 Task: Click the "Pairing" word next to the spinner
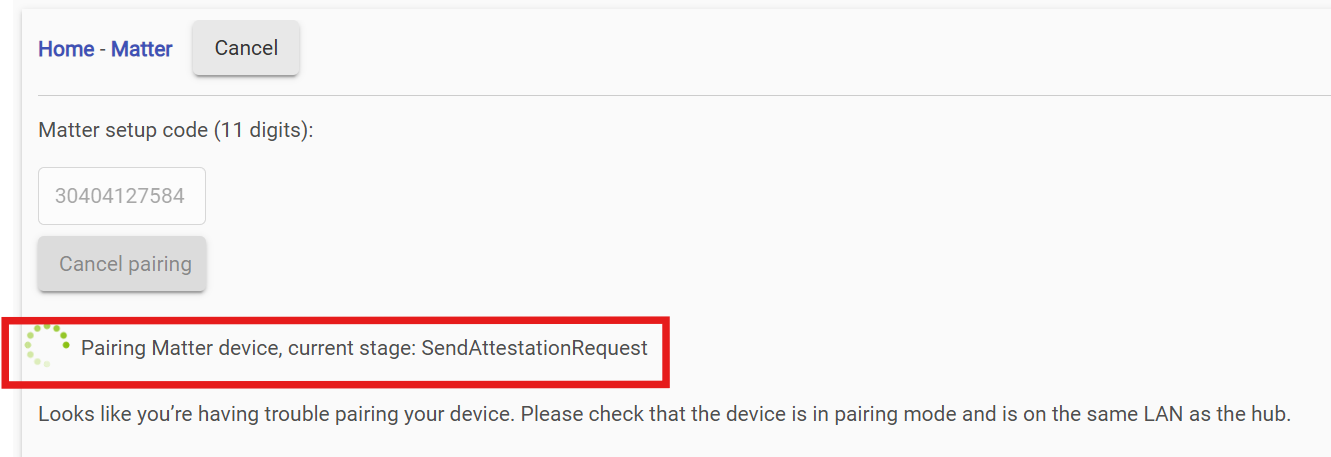113,348
